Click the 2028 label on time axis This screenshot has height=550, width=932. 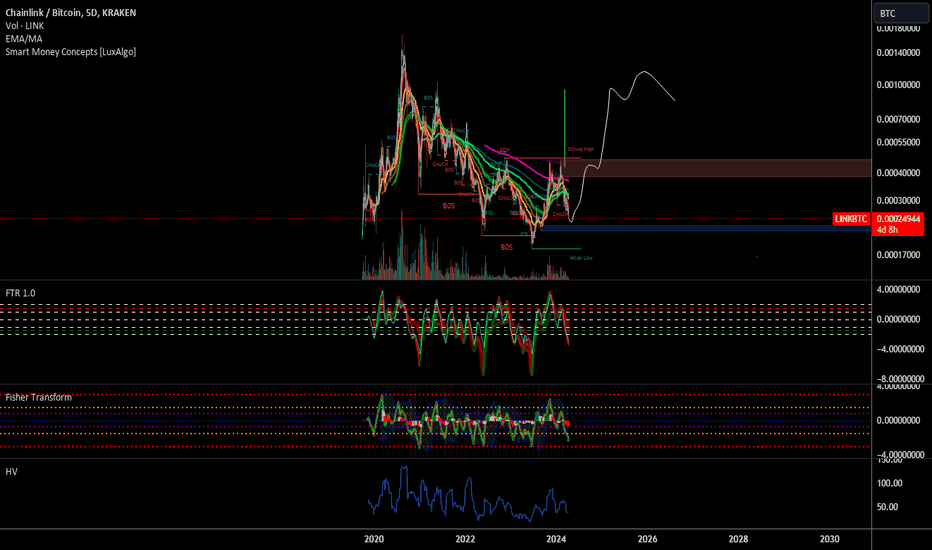[738, 539]
